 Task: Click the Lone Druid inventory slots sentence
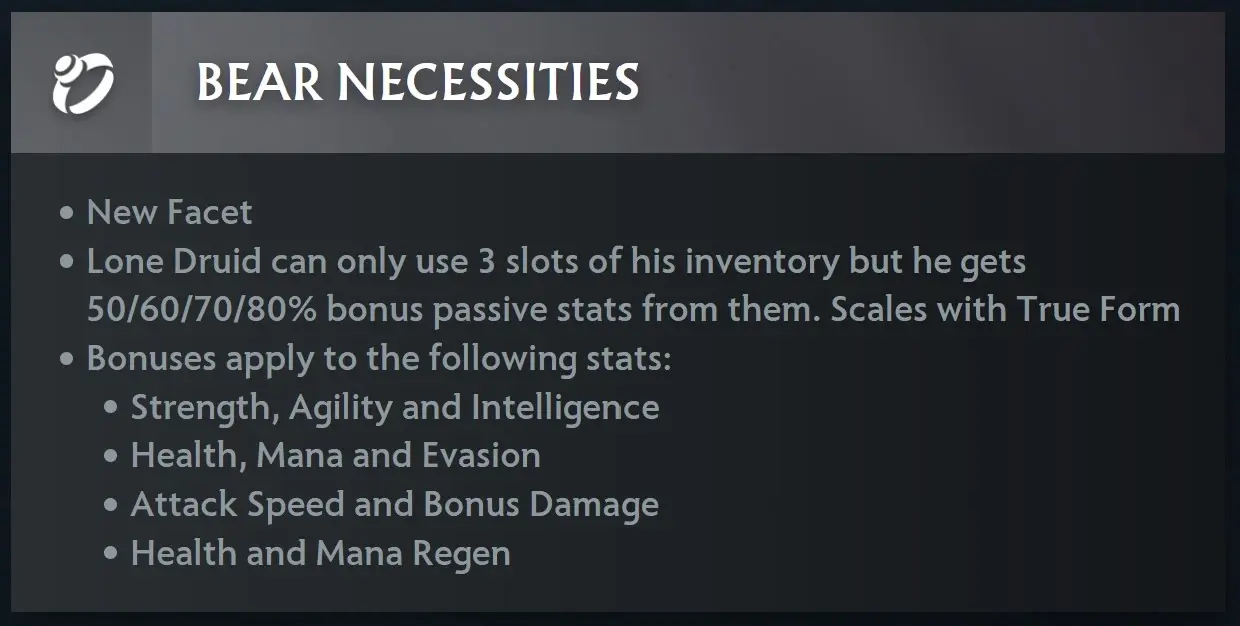[x=556, y=262]
